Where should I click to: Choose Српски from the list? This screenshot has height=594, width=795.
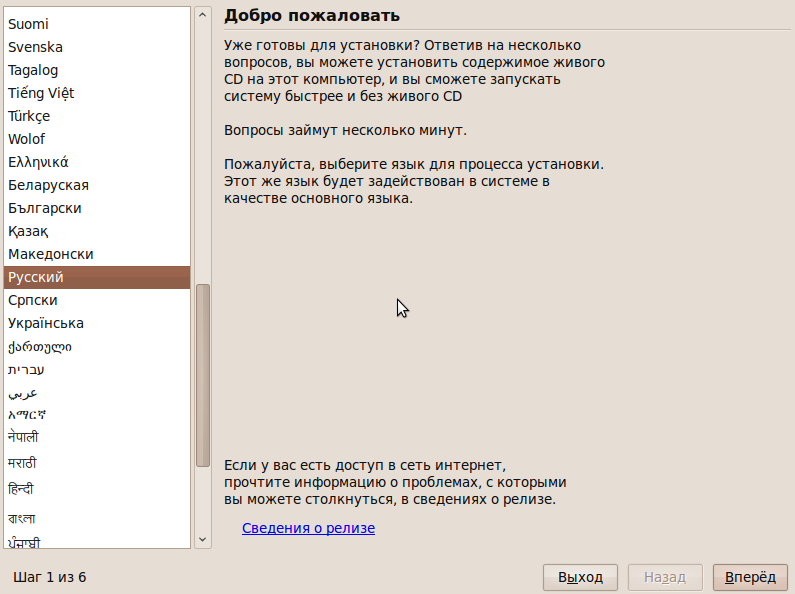(97, 300)
